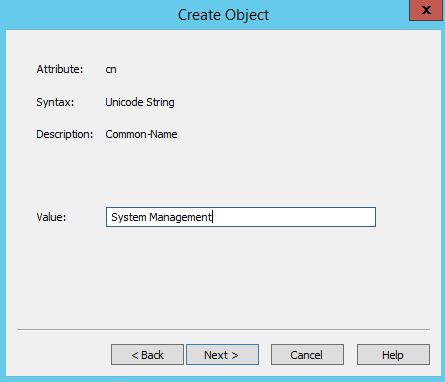445x382 pixels.
Task: Close the Create Object dialog
Action: tap(426, 10)
